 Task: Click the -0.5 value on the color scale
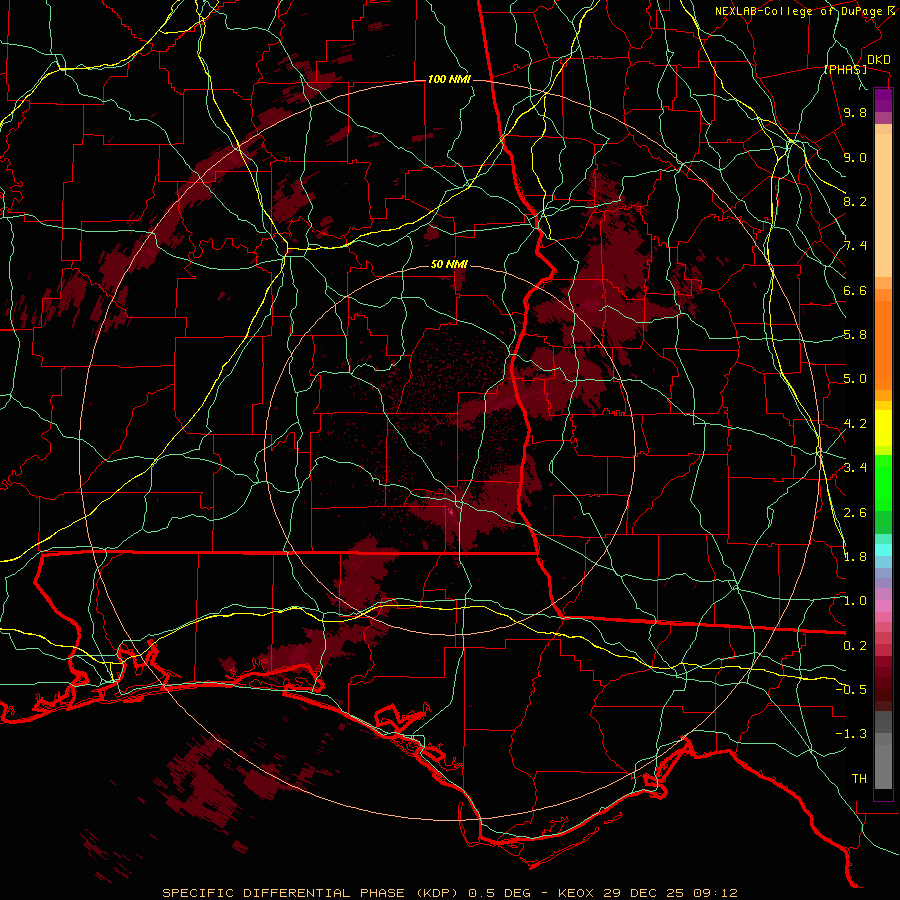coord(851,690)
